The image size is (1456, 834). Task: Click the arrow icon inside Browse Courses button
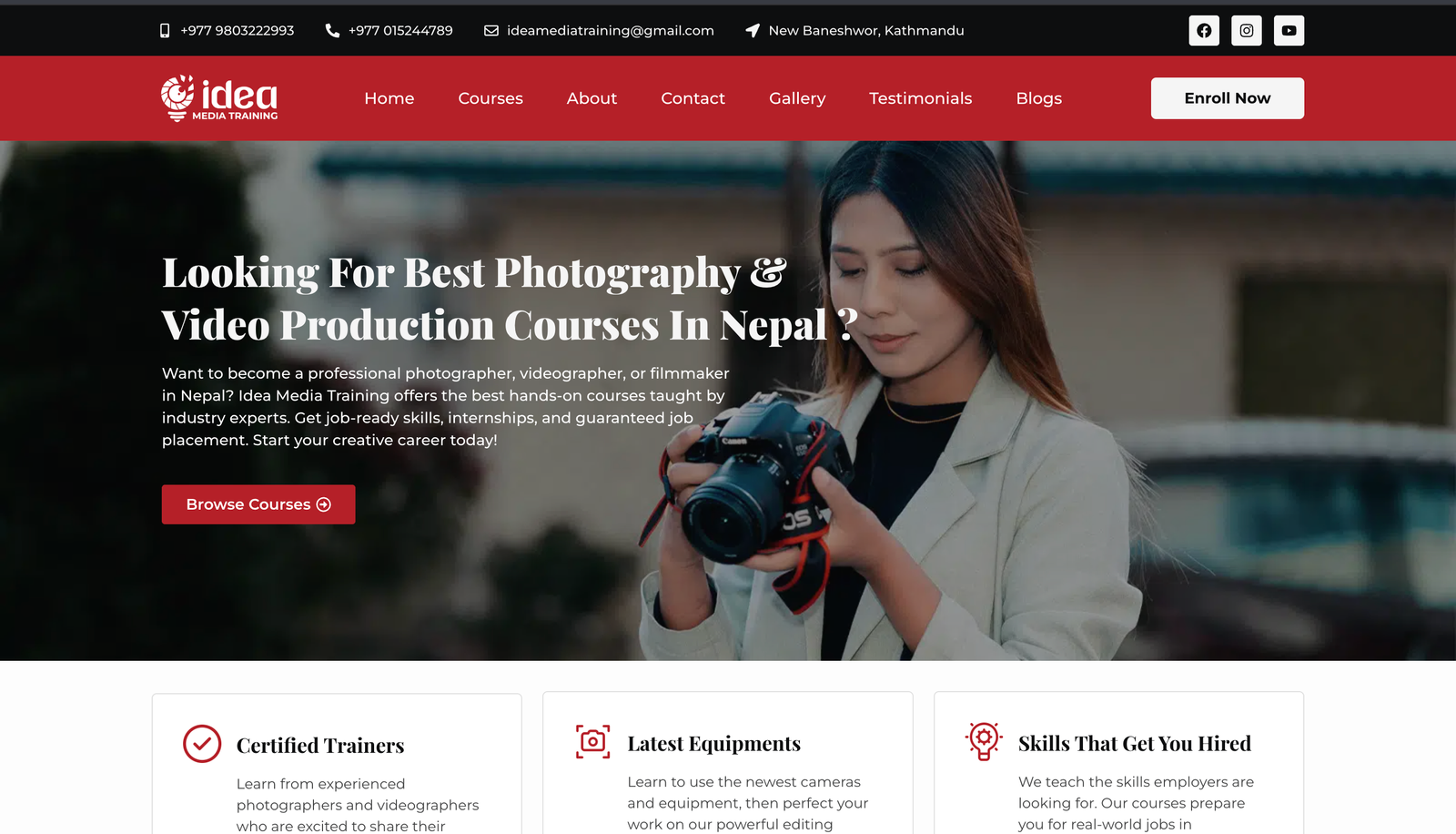(324, 504)
